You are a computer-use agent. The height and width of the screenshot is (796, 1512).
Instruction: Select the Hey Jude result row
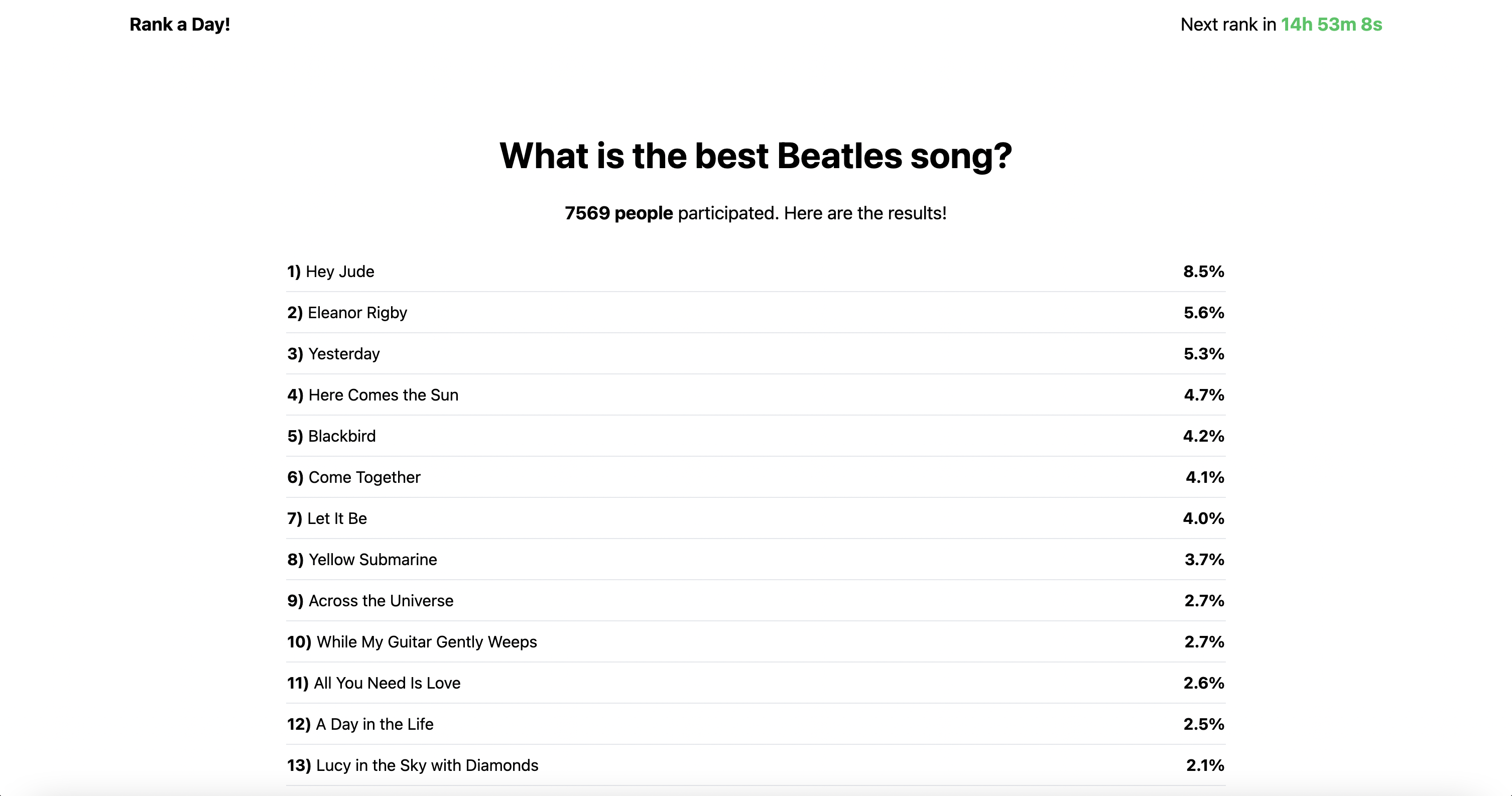pos(755,271)
